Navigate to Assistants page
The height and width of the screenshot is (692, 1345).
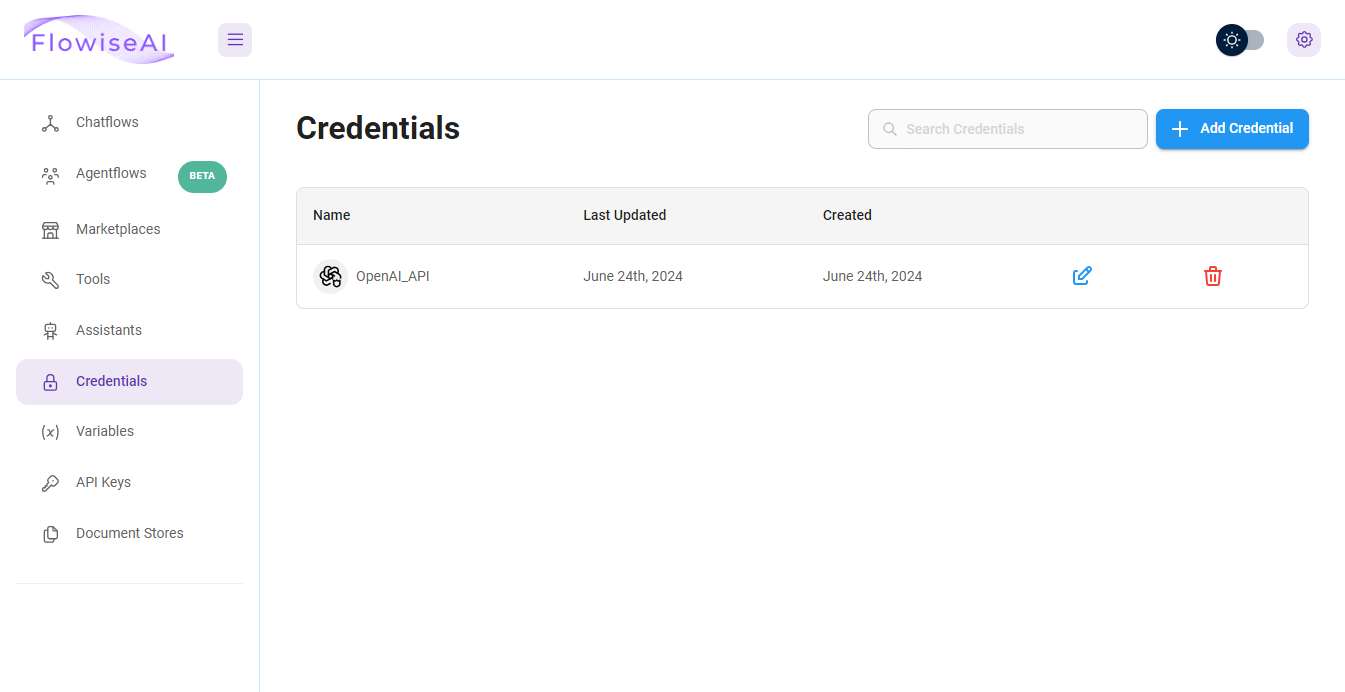[129, 331]
